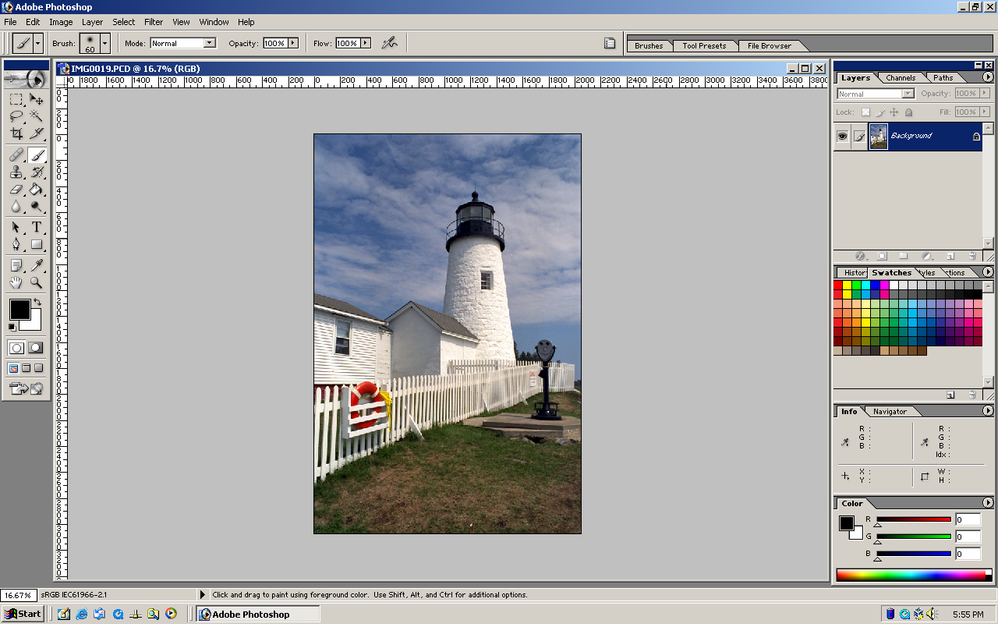Switch to the Channels tab
Screen dimensions: 998x624
[x=901, y=78]
